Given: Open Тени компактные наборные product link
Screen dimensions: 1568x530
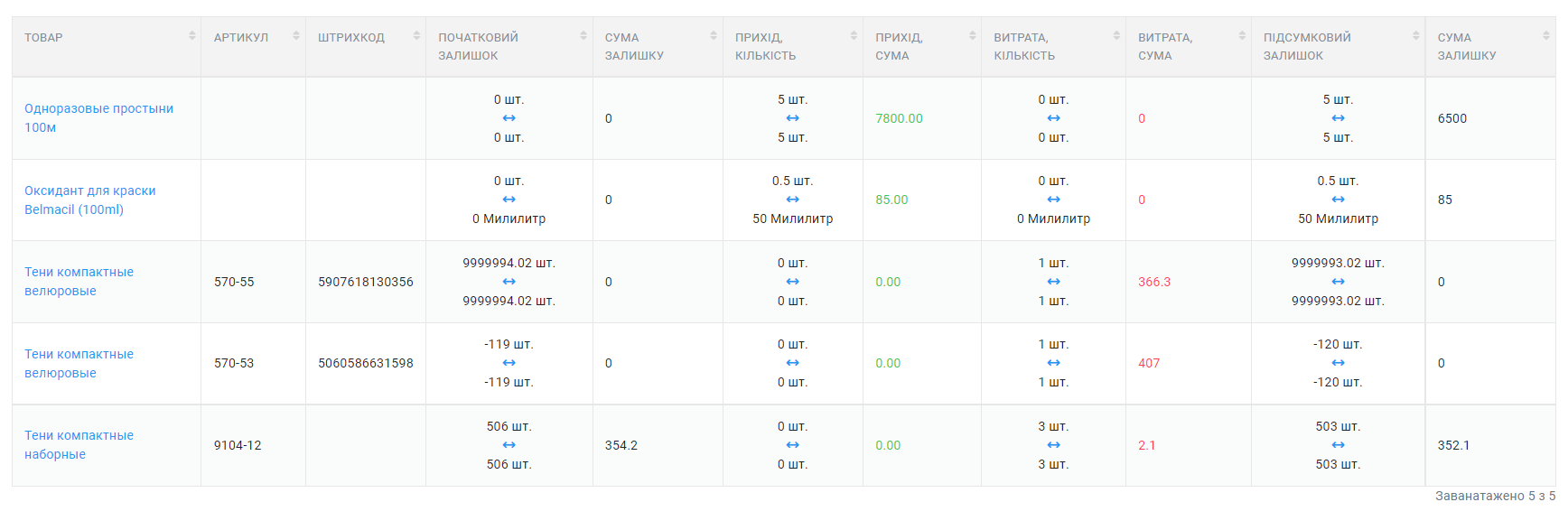Looking at the screenshot, I should (x=79, y=444).
